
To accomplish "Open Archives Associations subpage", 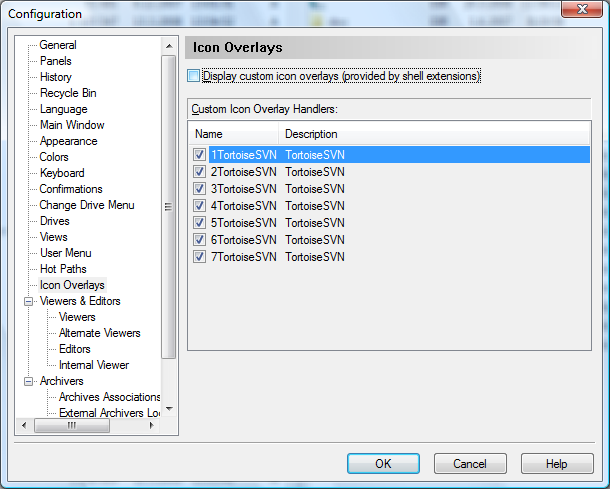I will coord(109,397).
